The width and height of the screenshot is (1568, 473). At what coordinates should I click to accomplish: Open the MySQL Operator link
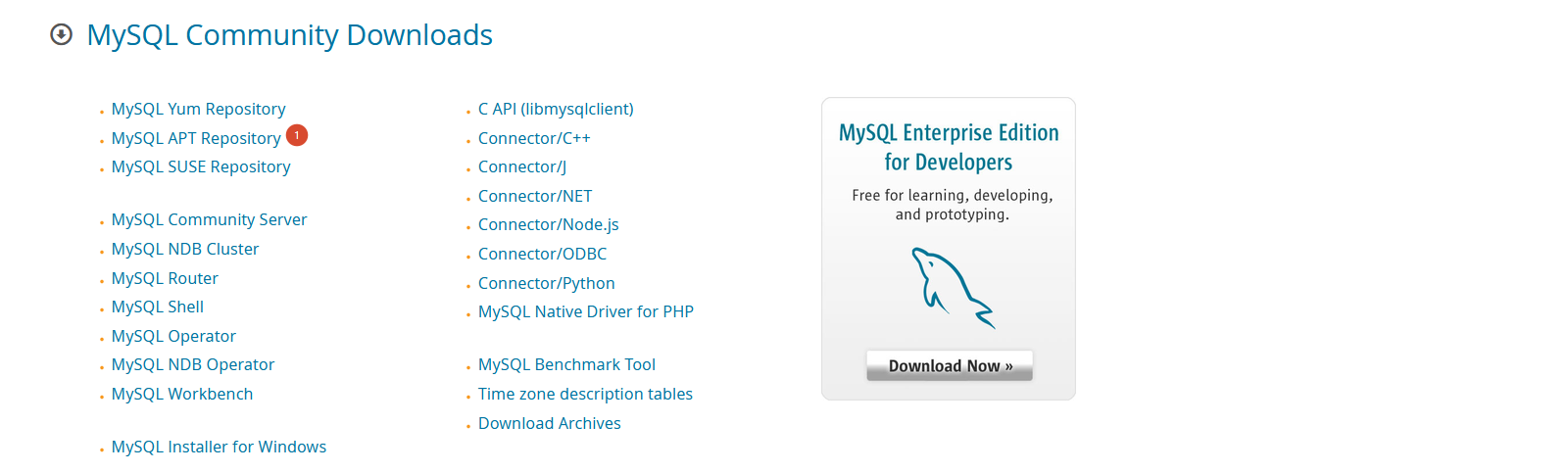tap(173, 336)
